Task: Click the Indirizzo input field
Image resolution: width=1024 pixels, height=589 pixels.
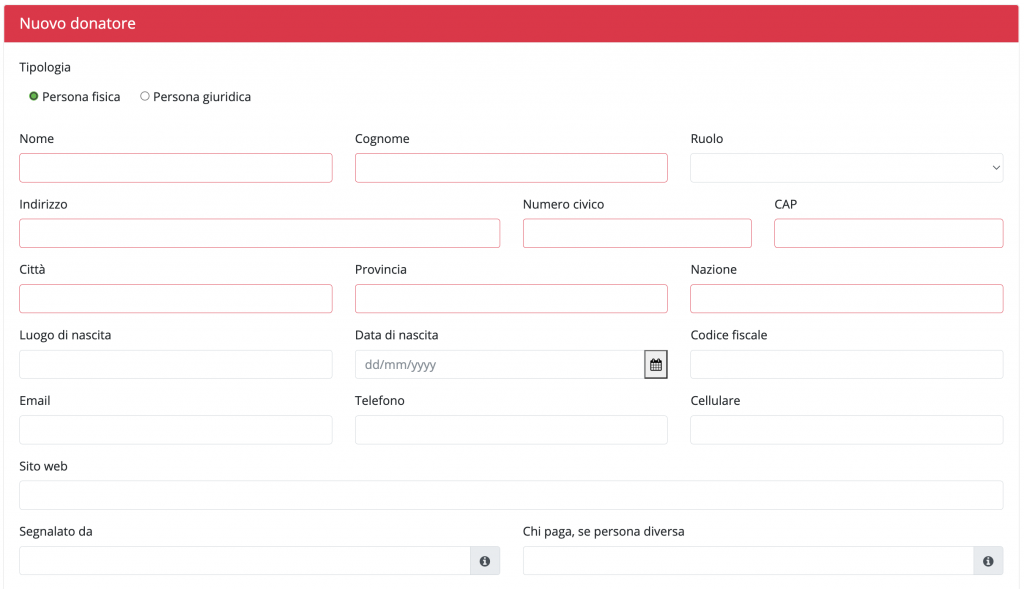Action: click(x=260, y=233)
